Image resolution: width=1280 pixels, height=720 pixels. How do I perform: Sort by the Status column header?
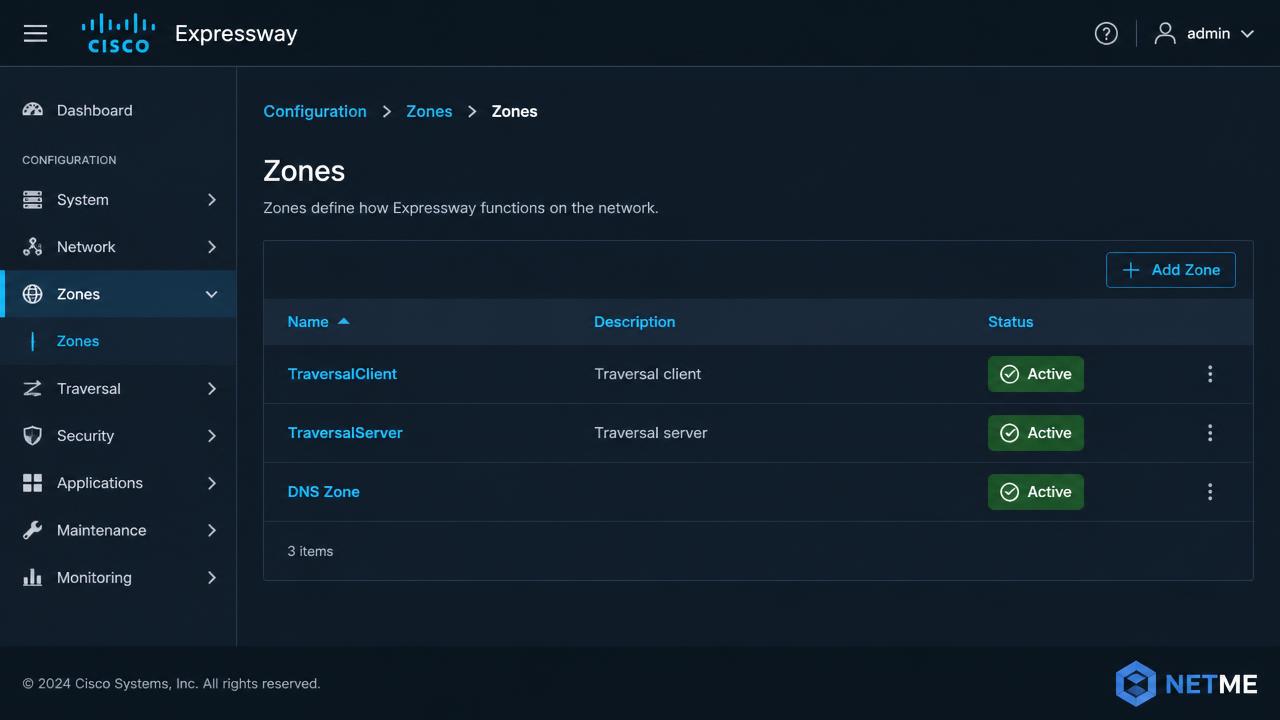1010,322
